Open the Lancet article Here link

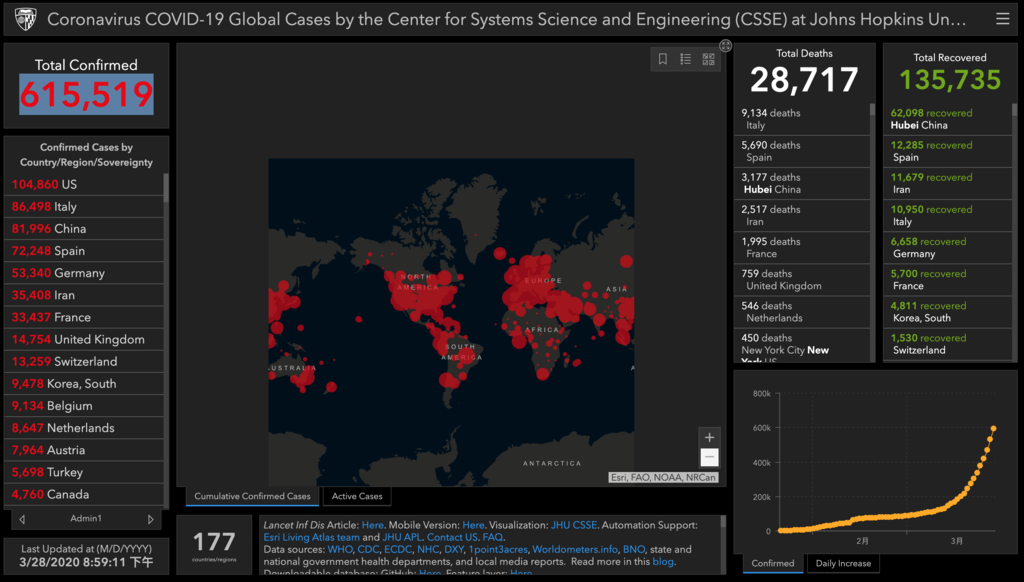click(372, 525)
